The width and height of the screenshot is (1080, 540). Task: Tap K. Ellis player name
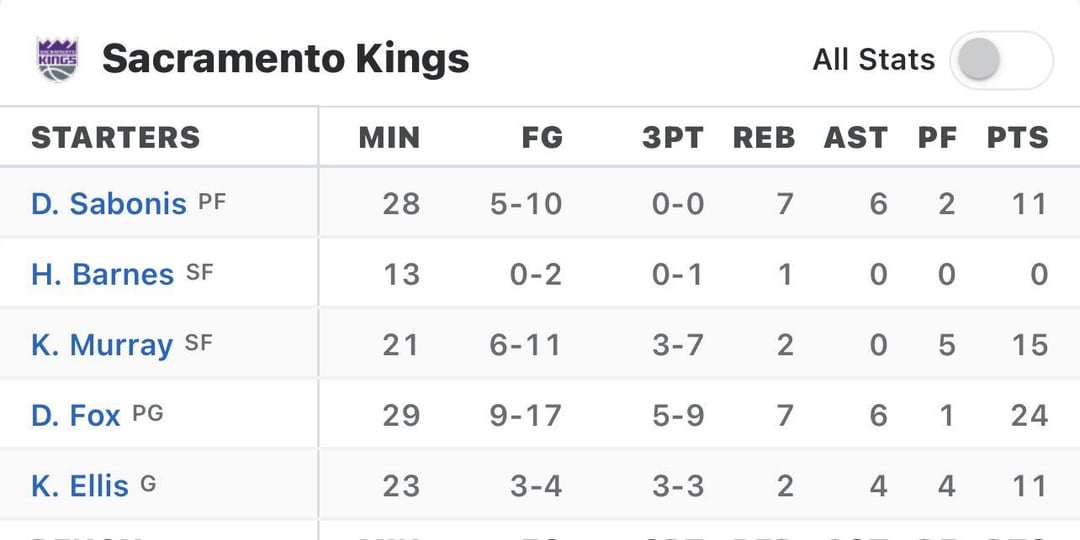[x=80, y=486]
